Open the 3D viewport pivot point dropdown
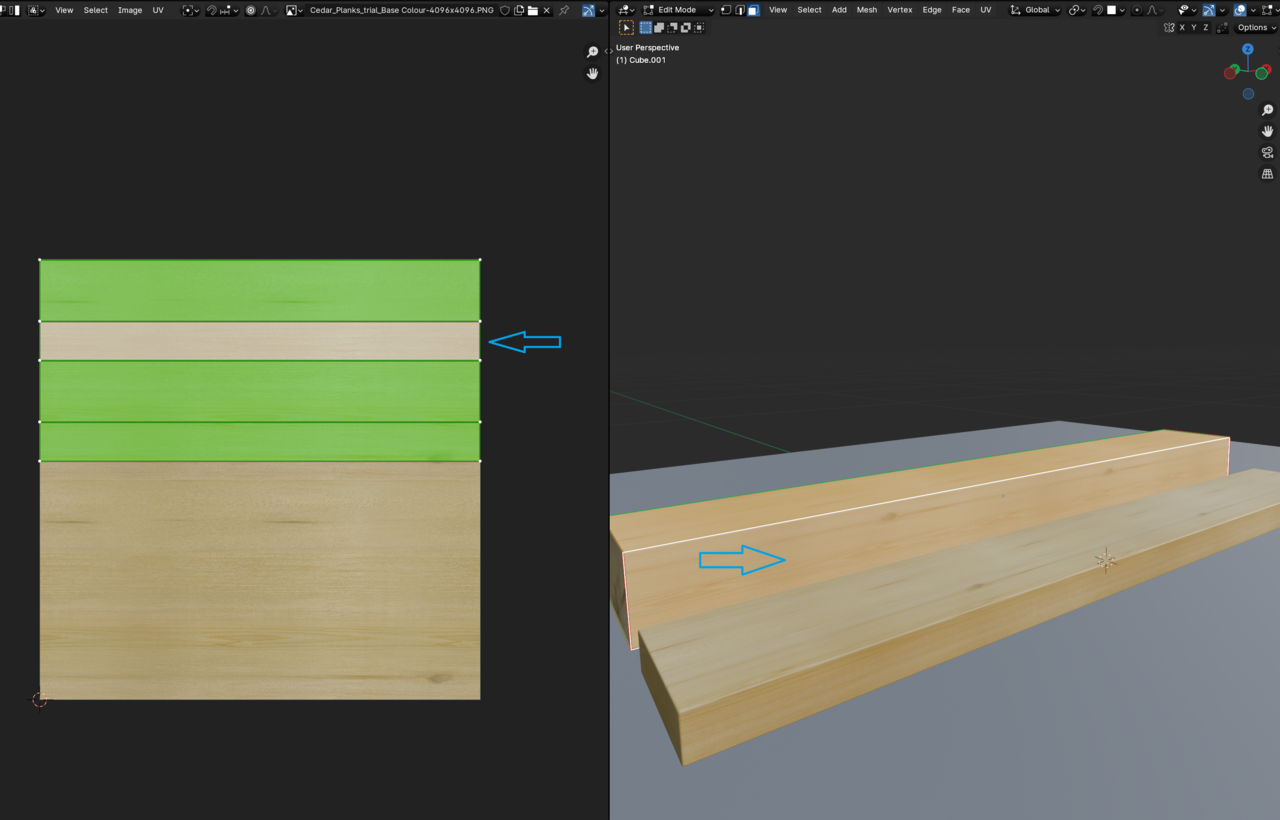The height and width of the screenshot is (820, 1280). pyautogui.click(x=1079, y=10)
